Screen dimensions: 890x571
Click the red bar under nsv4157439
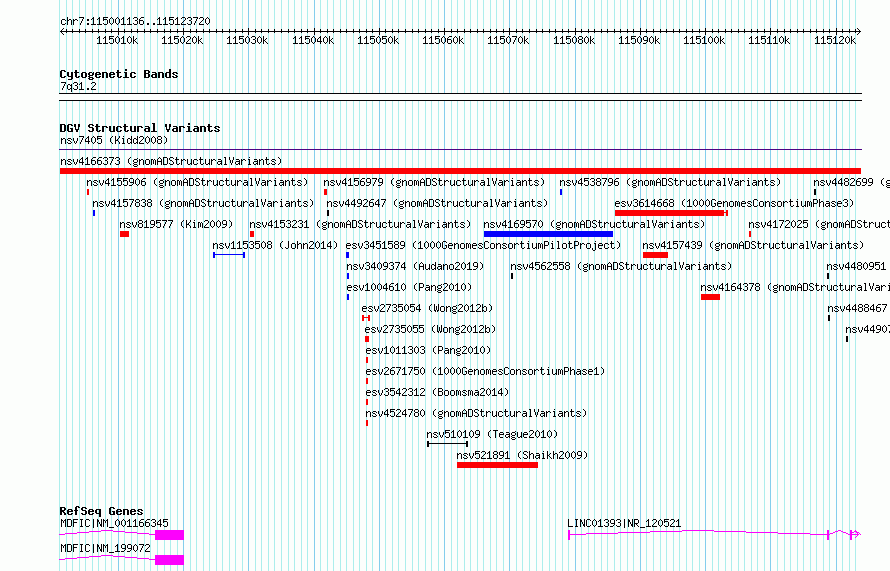click(x=655, y=255)
